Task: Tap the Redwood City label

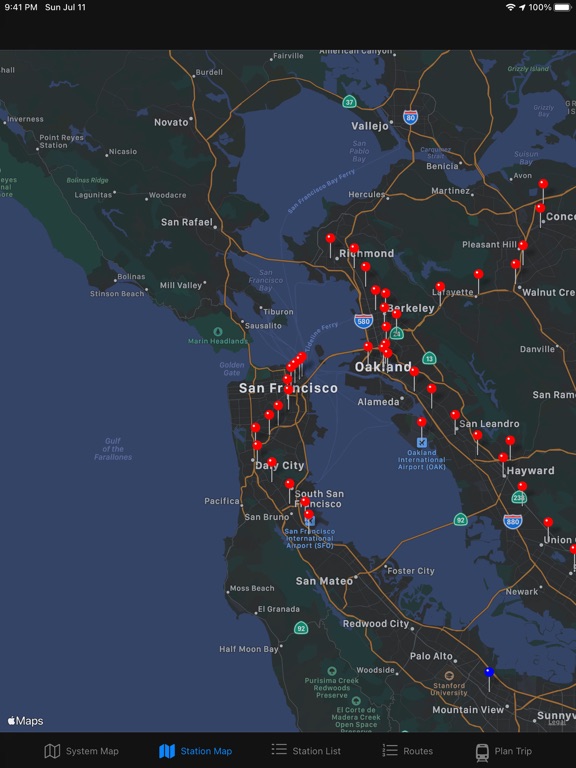Action: (x=376, y=624)
